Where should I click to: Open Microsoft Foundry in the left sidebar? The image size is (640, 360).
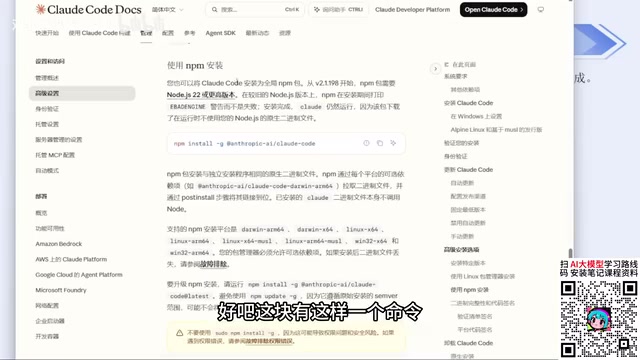coord(61,290)
